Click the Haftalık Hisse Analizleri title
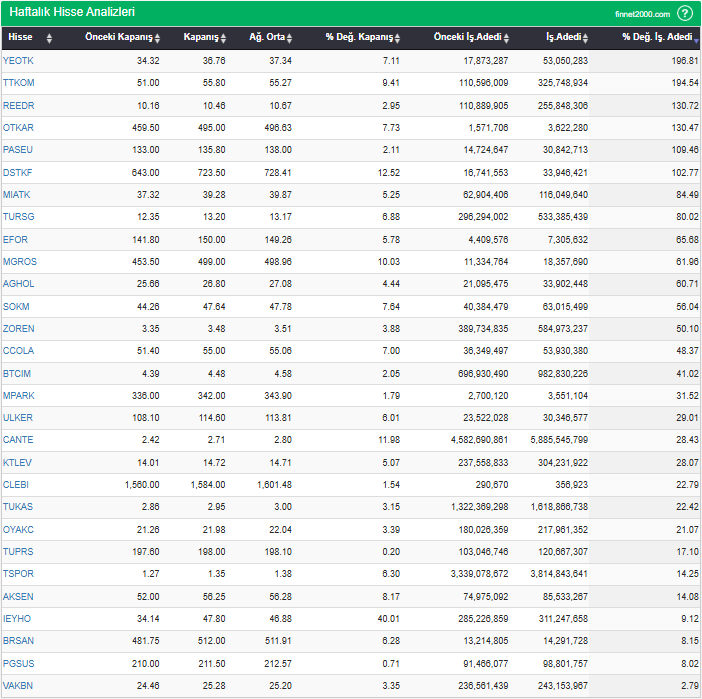This screenshot has width=702, height=699. click(x=72, y=13)
